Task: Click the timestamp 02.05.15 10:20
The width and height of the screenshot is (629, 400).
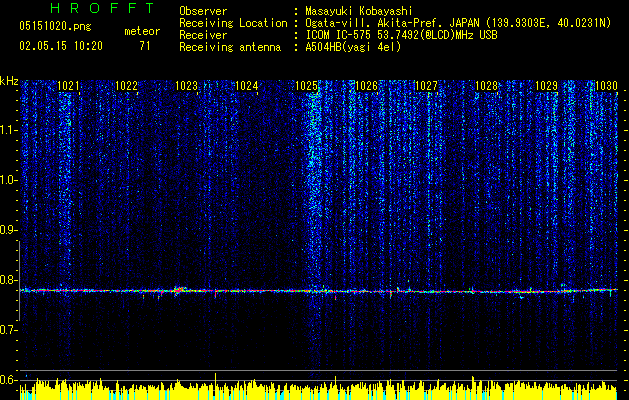Action: pos(61,46)
